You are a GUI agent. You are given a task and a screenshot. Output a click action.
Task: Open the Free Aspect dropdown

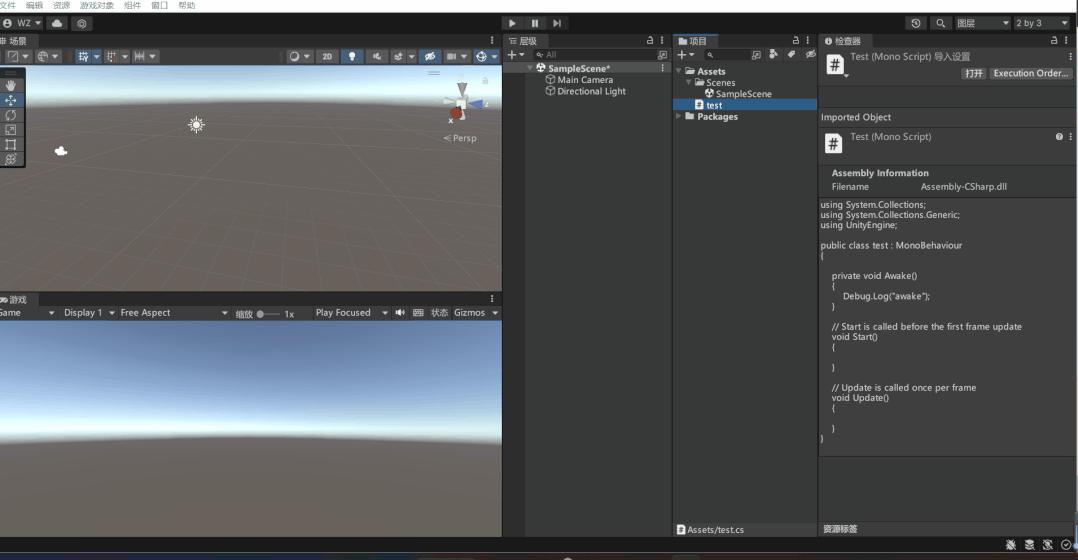pos(173,313)
